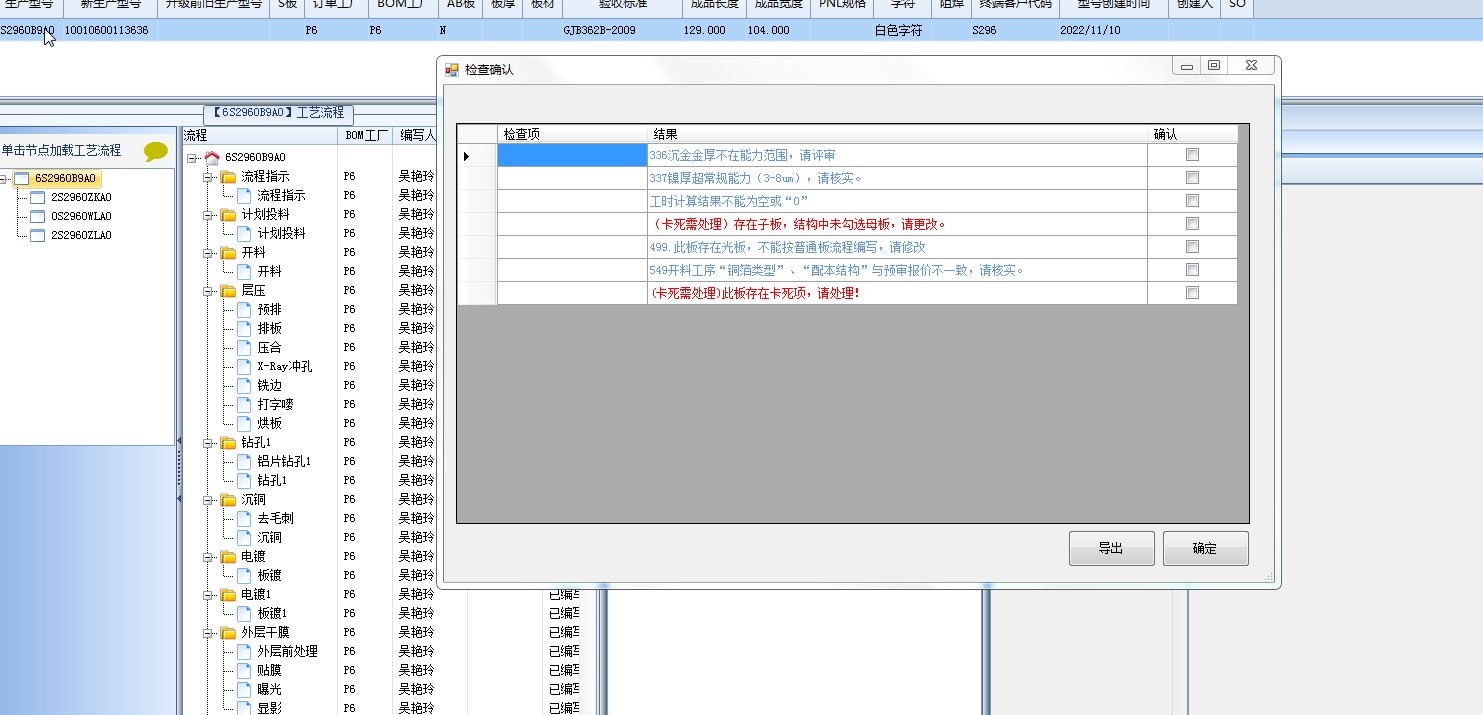Image resolution: width=1483 pixels, height=715 pixels.
Task: Click the node icon beside 2S2960ZKA0
Action: click(x=38, y=197)
